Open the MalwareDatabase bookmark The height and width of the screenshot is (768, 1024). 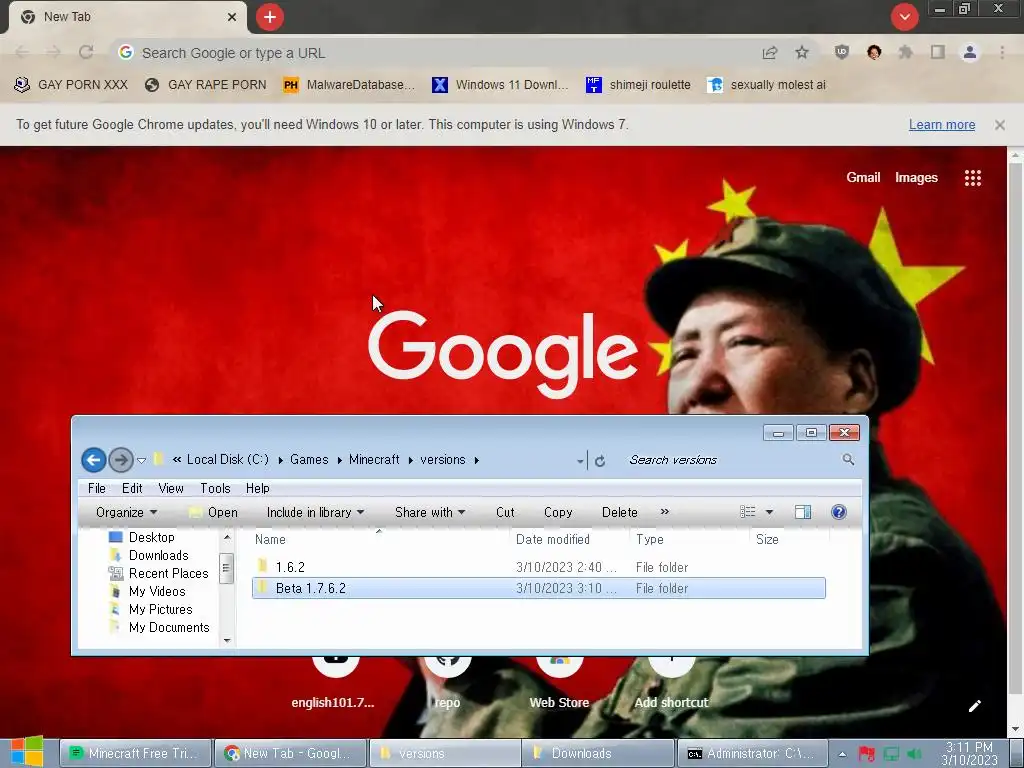pyautogui.click(x=349, y=85)
